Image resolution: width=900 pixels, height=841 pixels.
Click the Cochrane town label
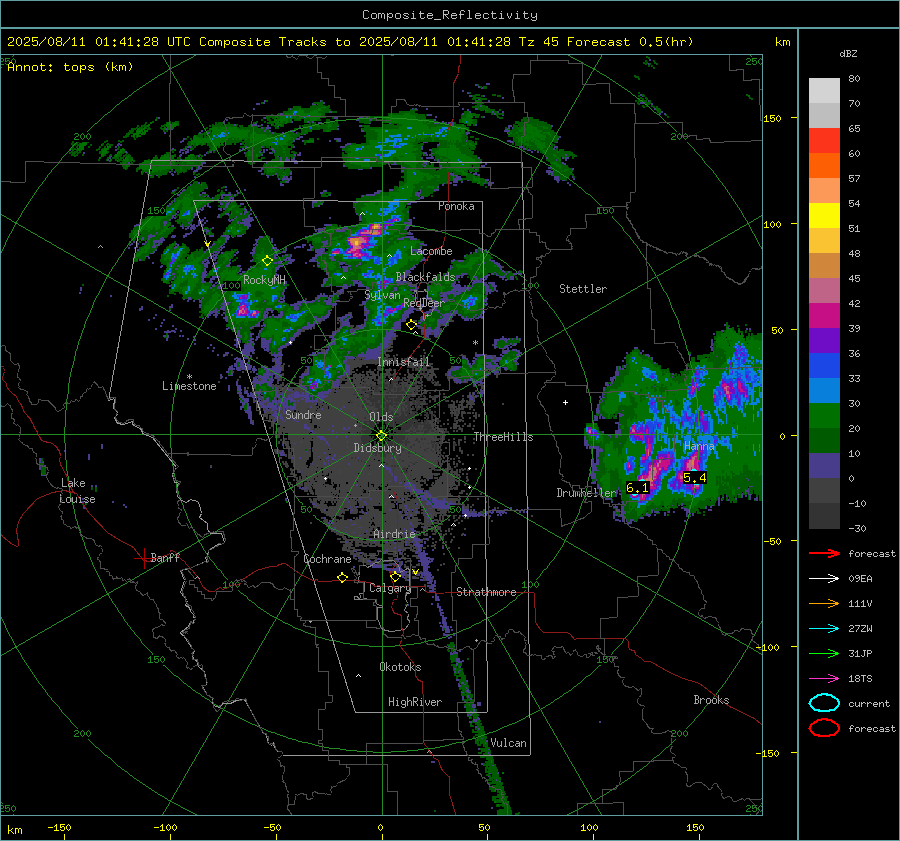[327, 559]
